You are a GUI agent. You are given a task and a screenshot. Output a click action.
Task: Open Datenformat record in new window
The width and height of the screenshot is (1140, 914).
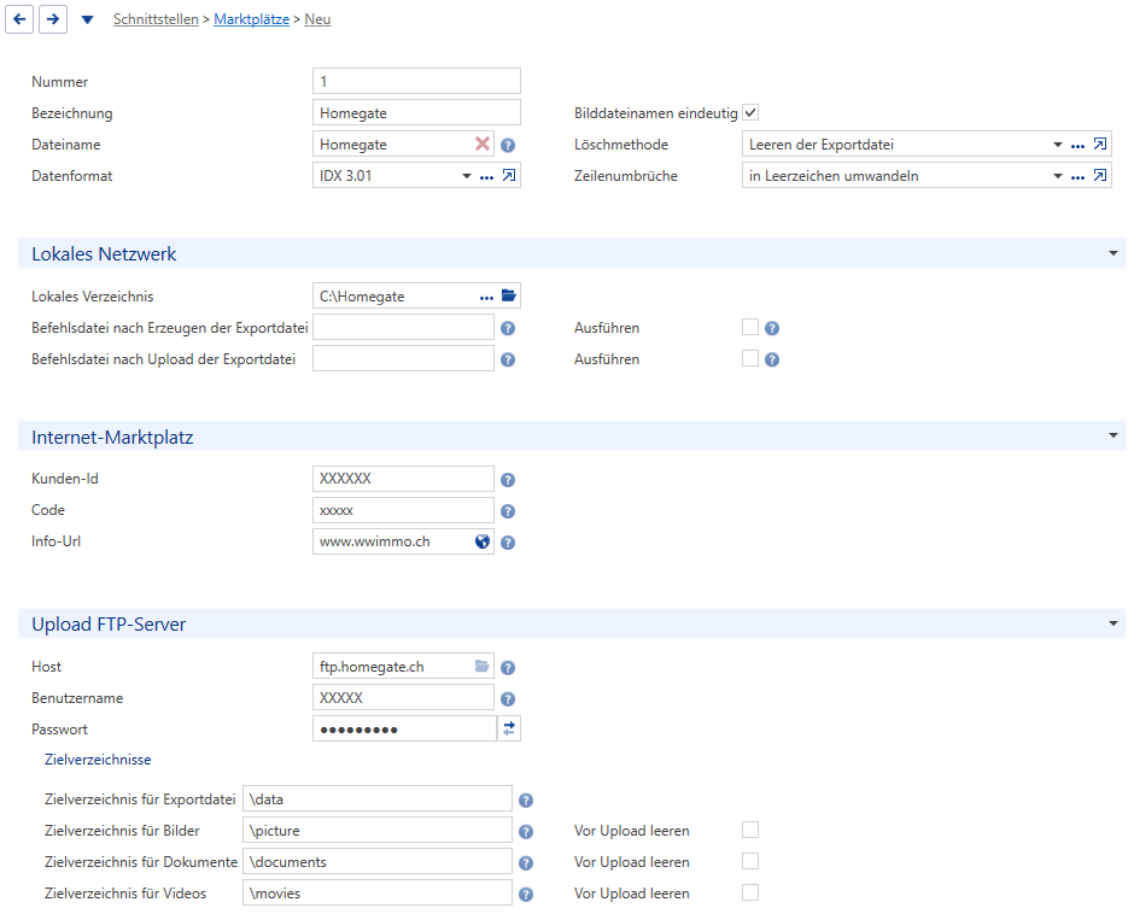click(509, 175)
